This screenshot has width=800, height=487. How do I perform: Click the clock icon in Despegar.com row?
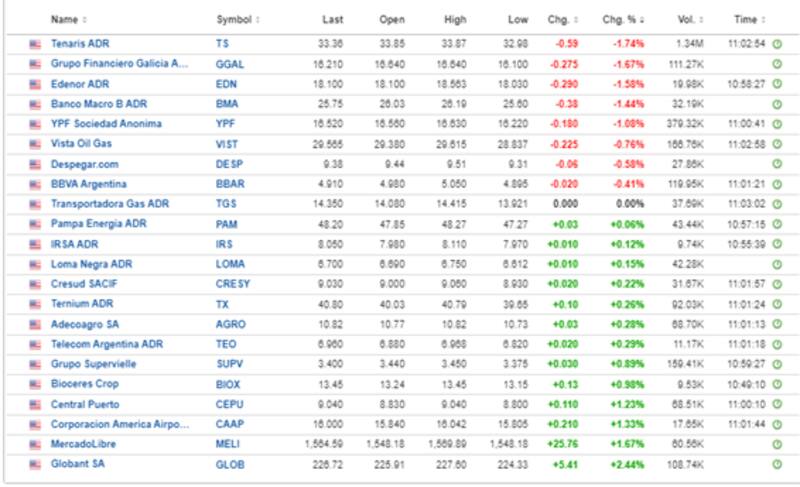coord(776,164)
